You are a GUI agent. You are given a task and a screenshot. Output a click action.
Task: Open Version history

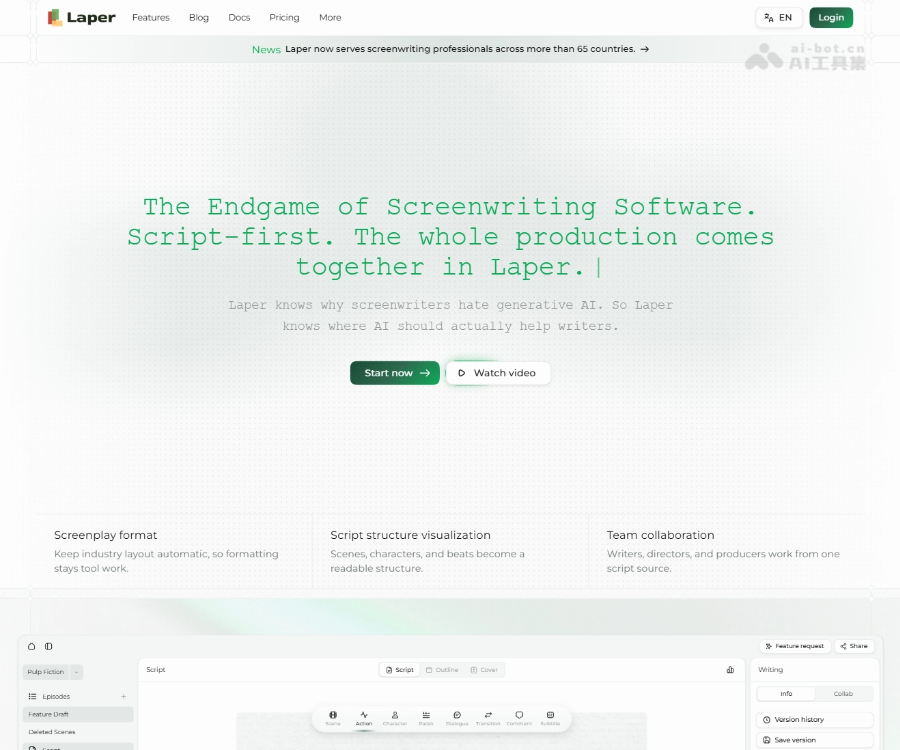[x=815, y=720]
